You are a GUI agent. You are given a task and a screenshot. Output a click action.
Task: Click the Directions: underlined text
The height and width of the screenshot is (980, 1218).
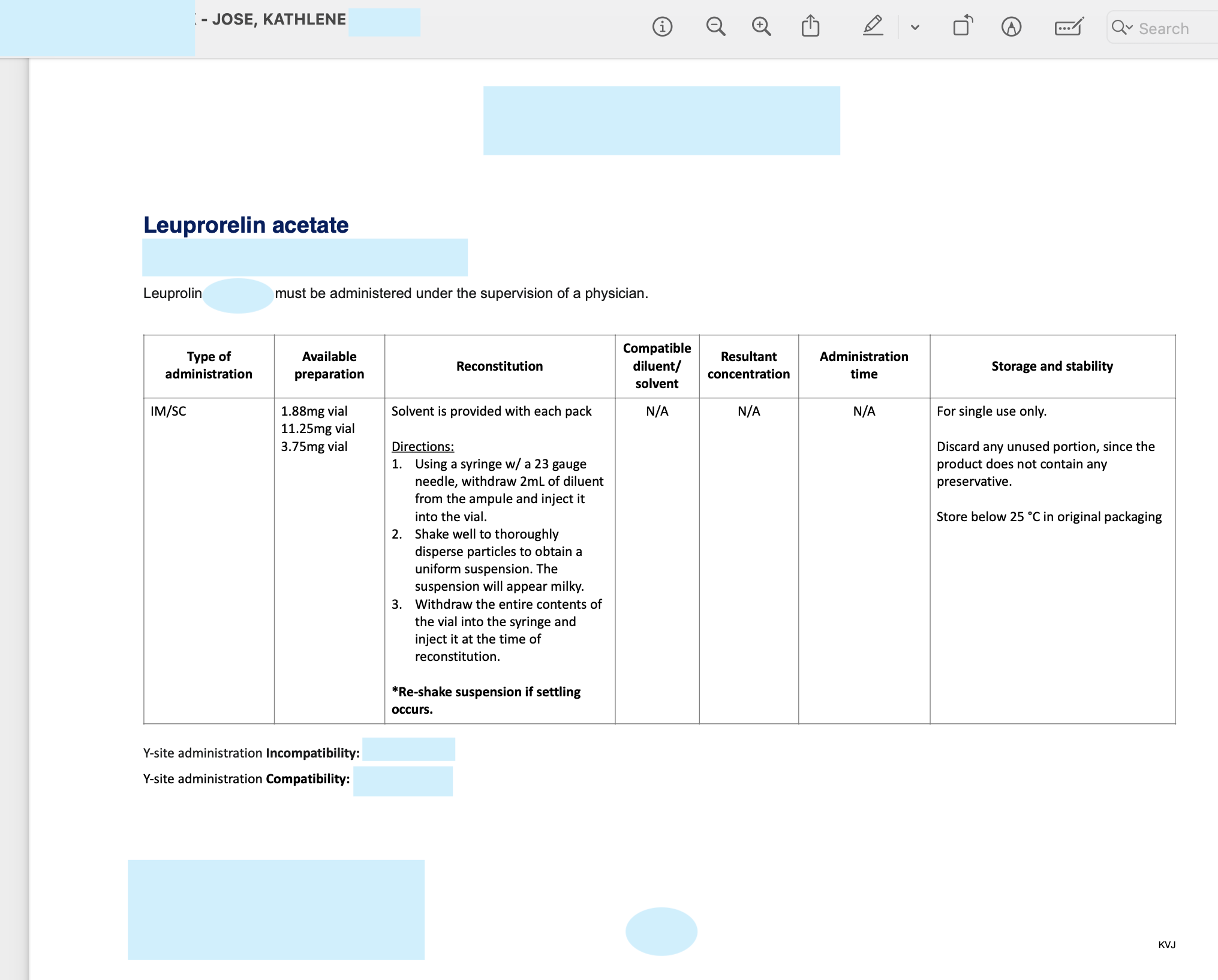tap(422, 446)
